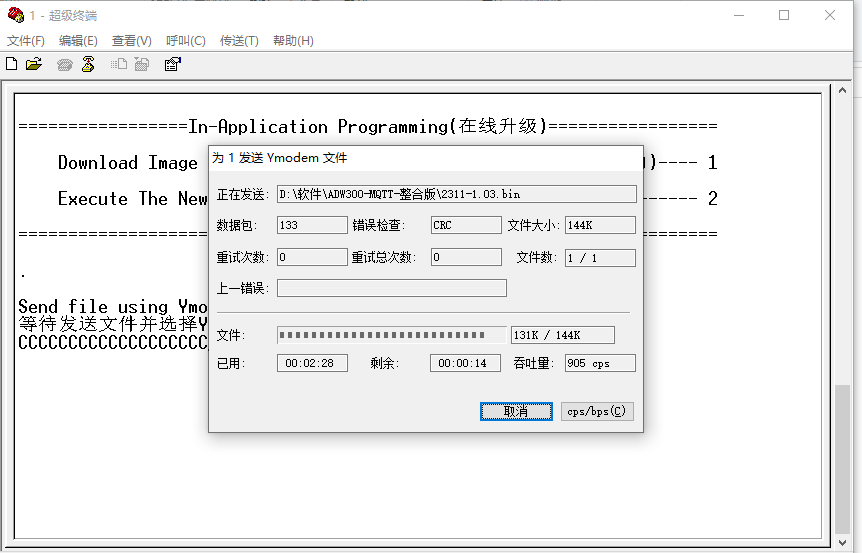Open the 帮助(H) menu
The width and height of the screenshot is (862, 553).
point(293,41)
